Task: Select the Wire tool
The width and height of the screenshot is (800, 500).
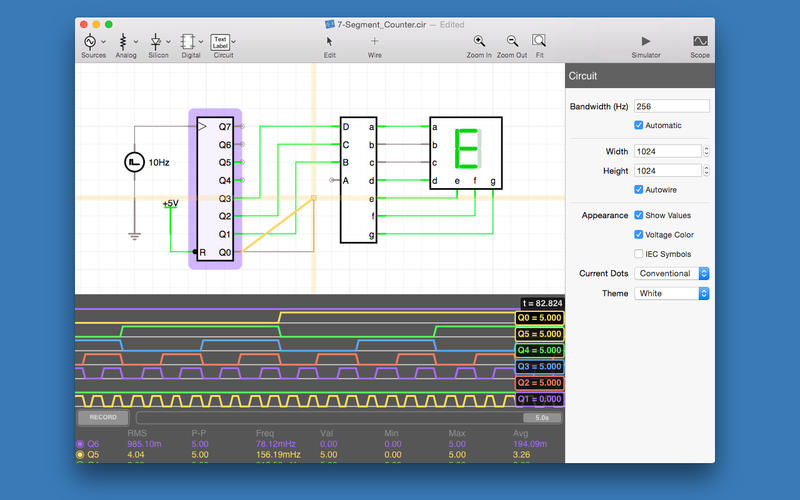Action: click(374, 41)
